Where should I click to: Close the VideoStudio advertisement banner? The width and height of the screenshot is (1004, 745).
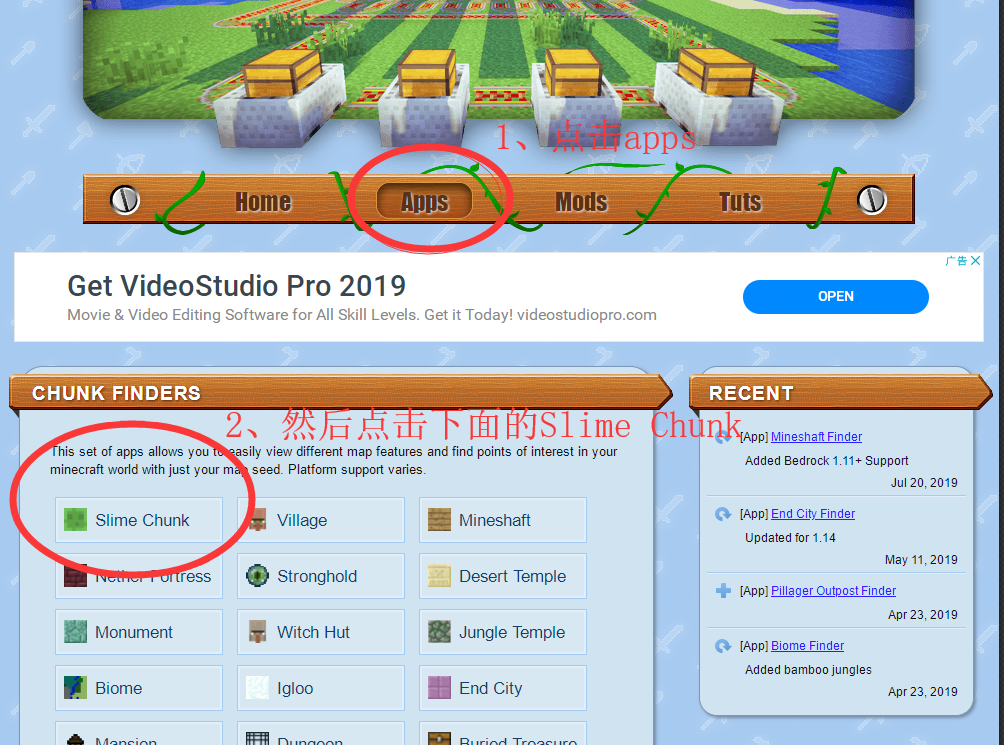tap(976, 261)
